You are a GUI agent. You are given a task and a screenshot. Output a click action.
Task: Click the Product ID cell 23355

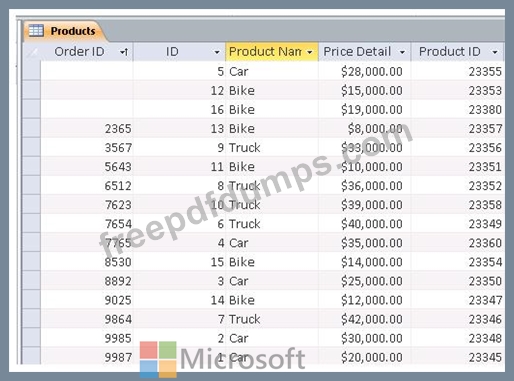[457, 71]
